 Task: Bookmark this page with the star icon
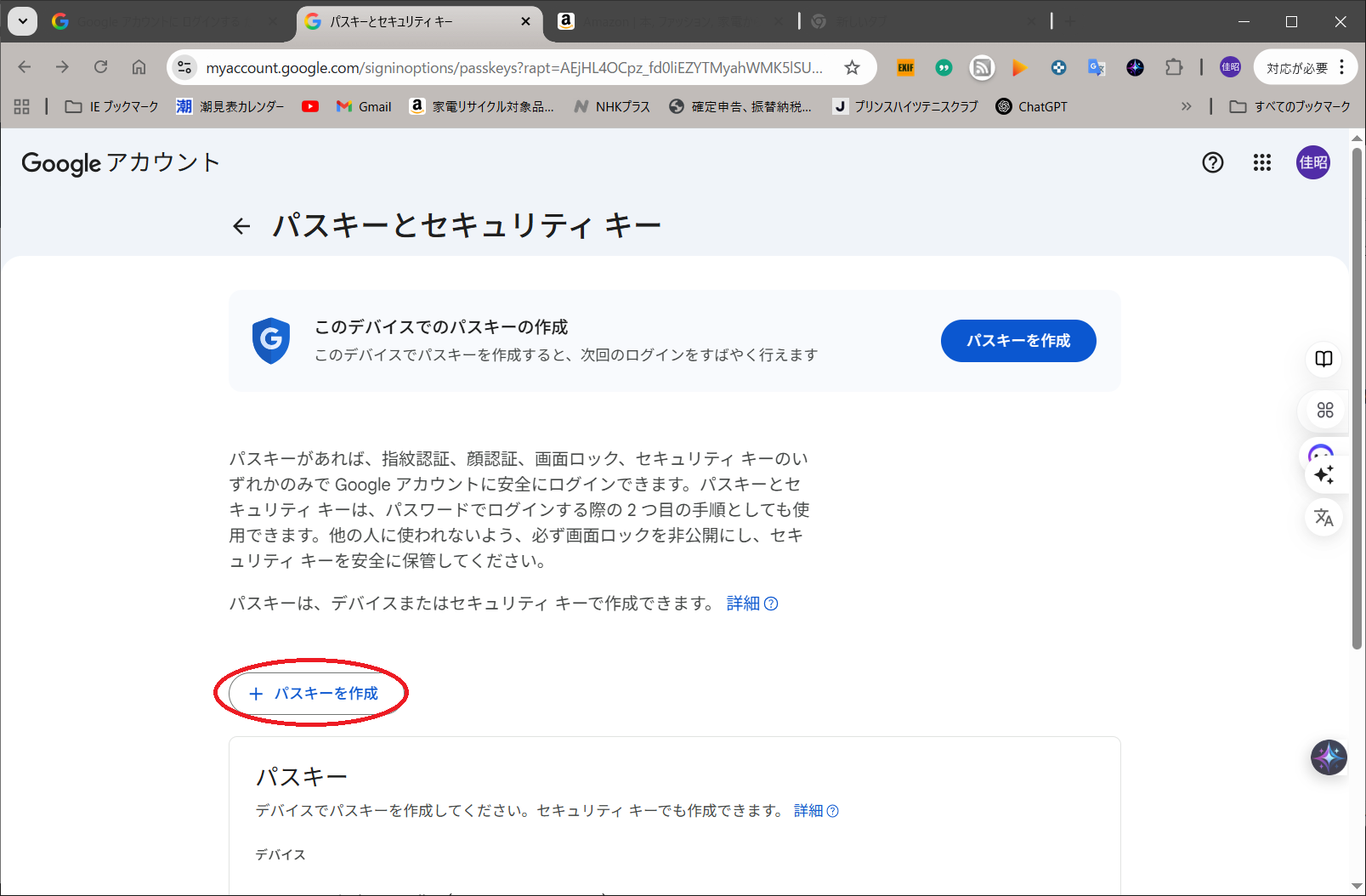pos(852,68)
